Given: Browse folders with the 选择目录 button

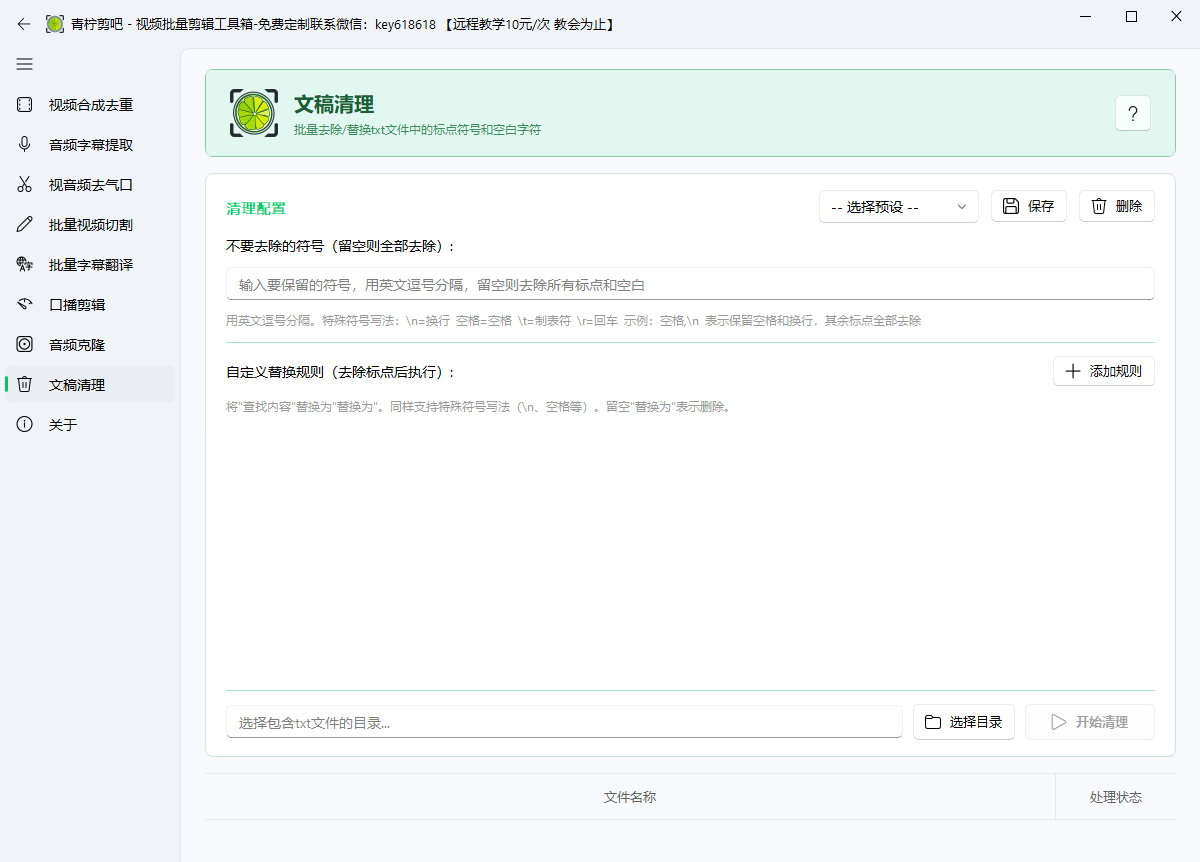Looking at the screenshot, I should (x=963, y=721).
